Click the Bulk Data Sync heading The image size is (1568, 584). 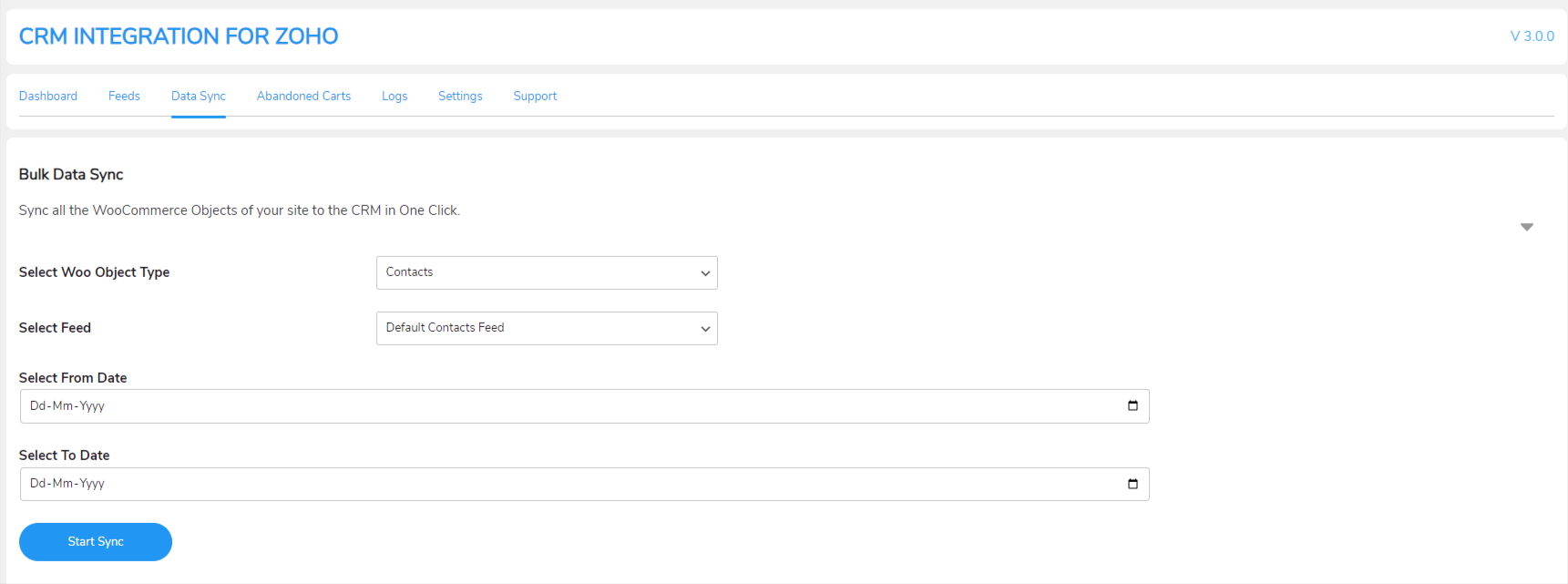click(71, 174)
